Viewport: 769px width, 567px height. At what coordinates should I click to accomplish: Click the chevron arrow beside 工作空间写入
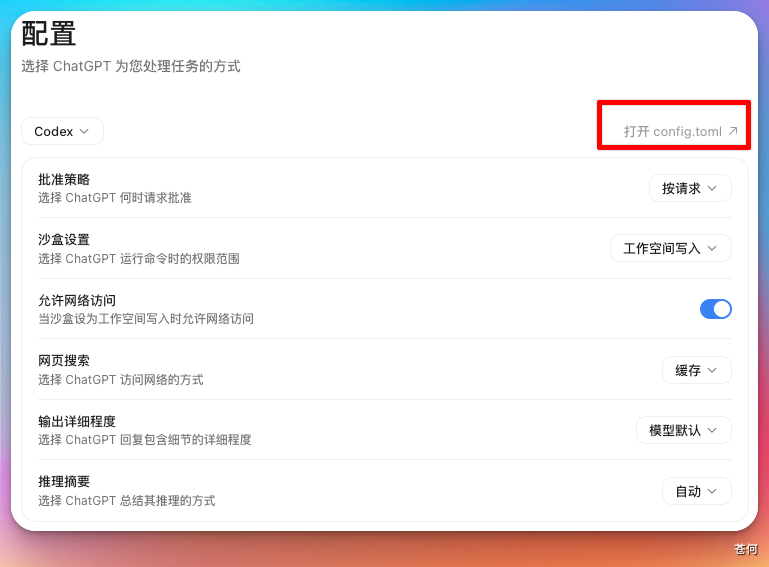[713, 249]
